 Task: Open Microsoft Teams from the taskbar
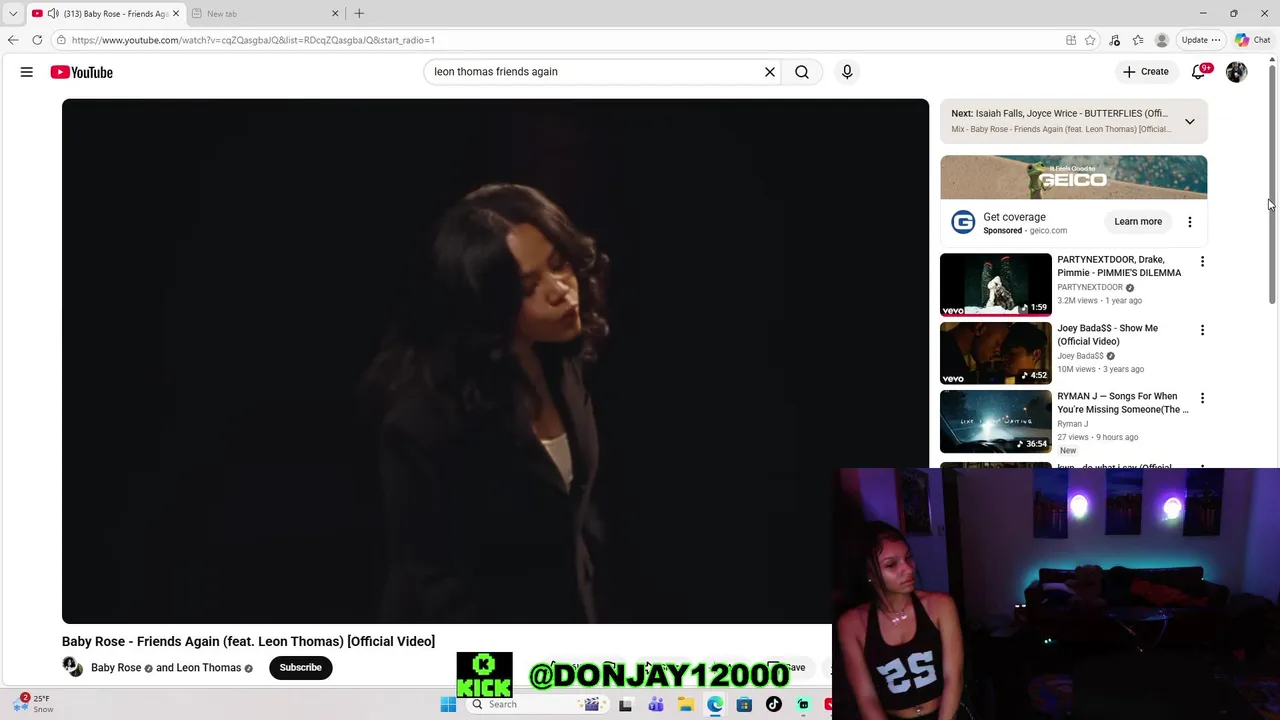[656, 704]
